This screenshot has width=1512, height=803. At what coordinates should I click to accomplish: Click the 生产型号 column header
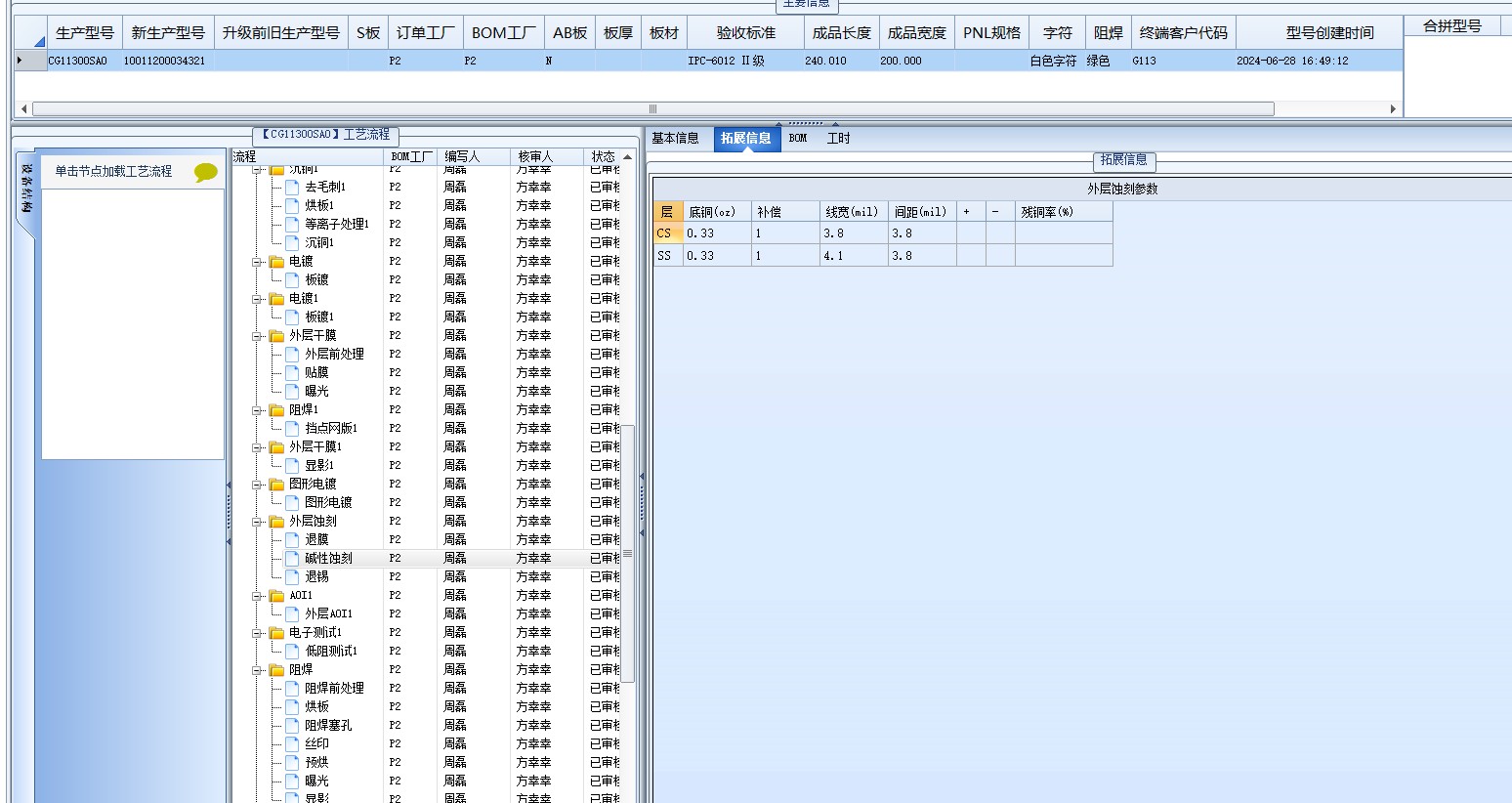(85, 33)
